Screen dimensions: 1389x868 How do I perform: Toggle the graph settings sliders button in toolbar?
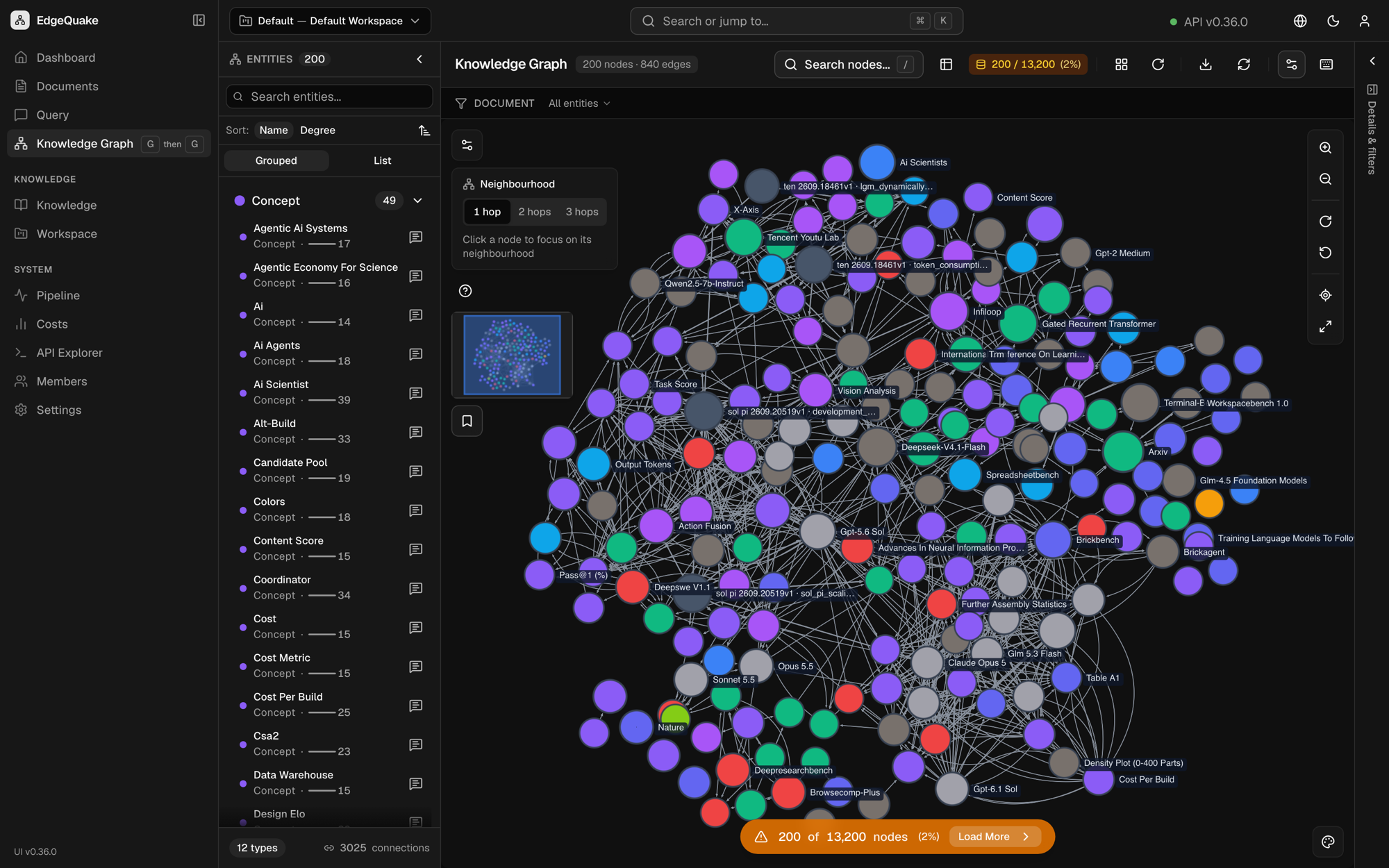tap(1291, 64)
